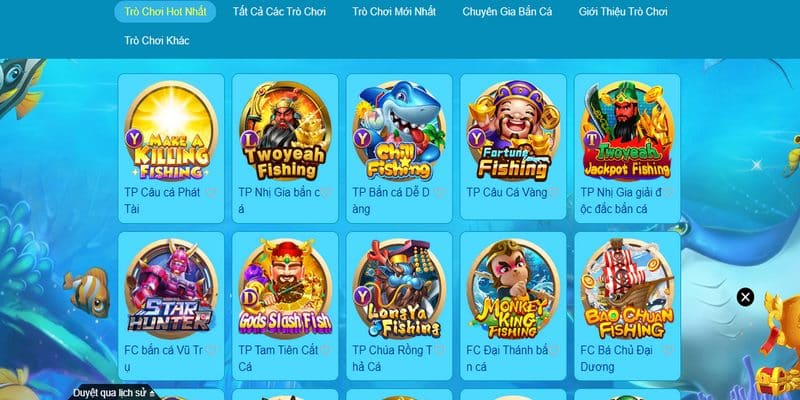Open the Gods Slash Fish icon
The height and width of the screenshot is (400, 800).
tap(285, 289)
